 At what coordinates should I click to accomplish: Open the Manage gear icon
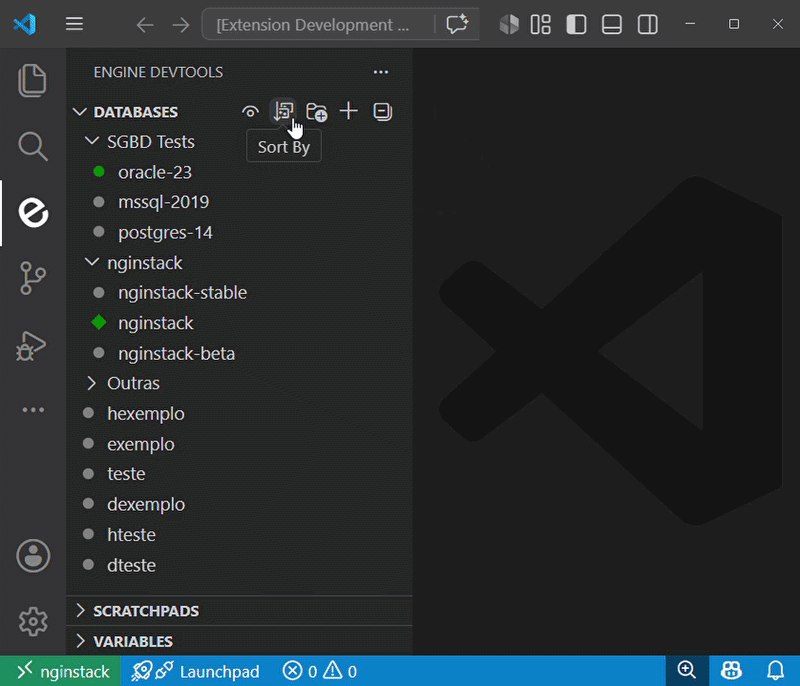[33, 621]
